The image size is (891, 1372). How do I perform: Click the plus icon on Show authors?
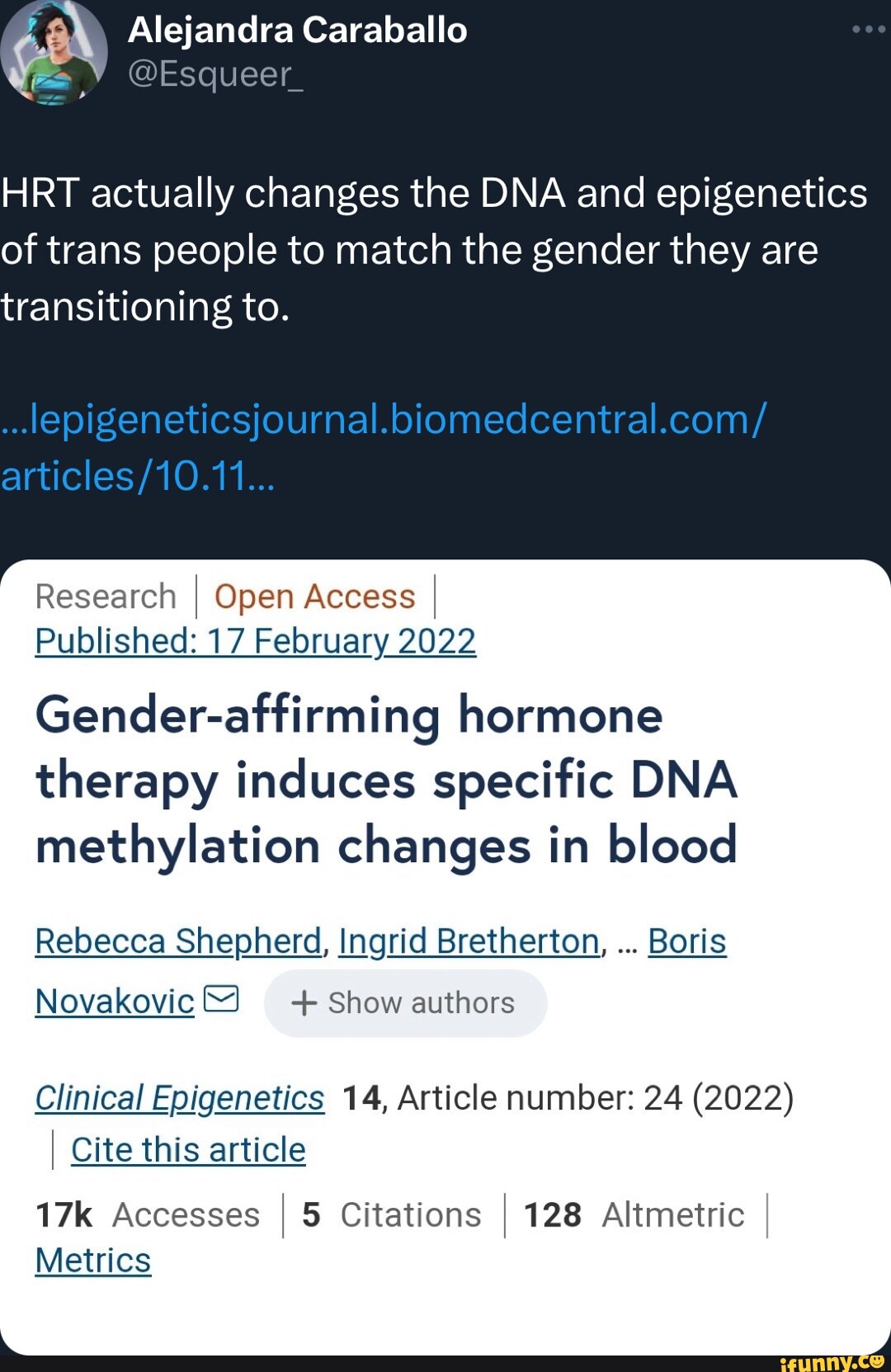[x=303, y=1003]
